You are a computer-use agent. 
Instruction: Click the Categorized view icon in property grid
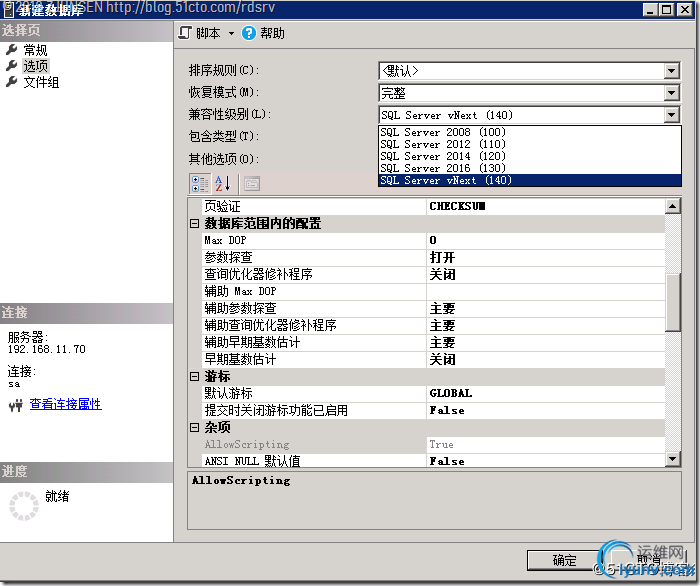[200, 183]
